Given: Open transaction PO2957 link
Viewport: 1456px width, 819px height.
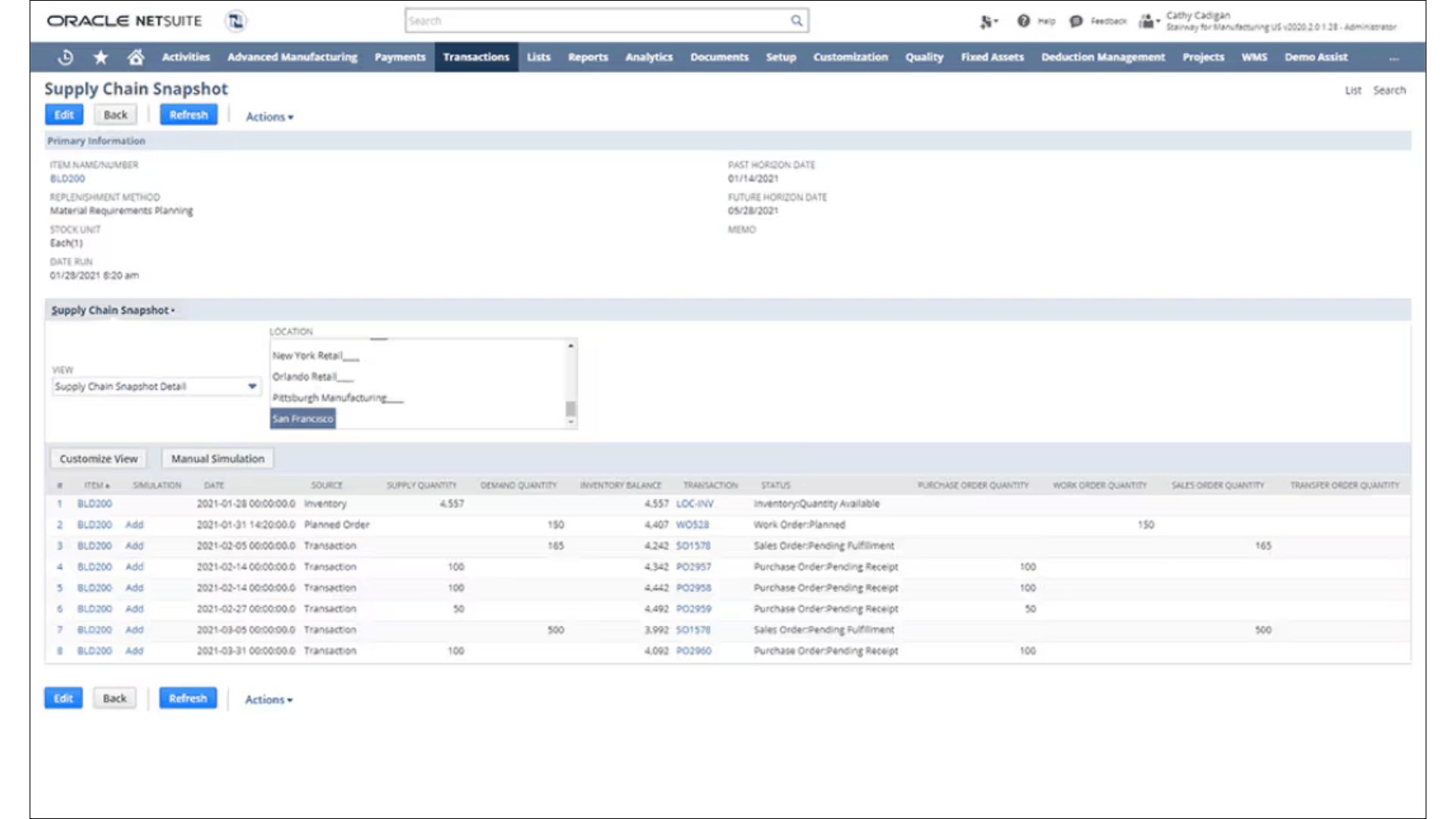Looking at the screenshot, I should [x=693, y=566].
